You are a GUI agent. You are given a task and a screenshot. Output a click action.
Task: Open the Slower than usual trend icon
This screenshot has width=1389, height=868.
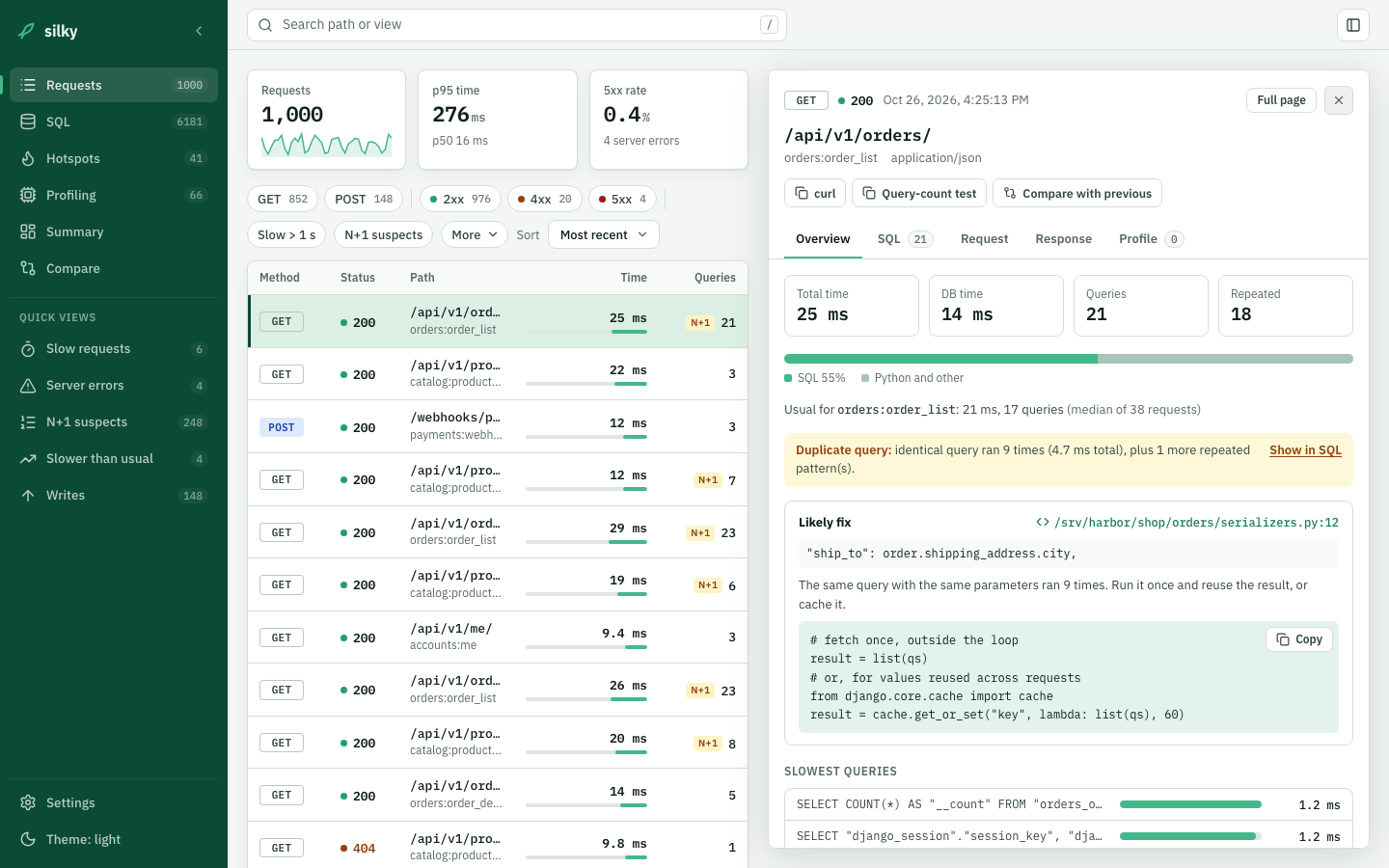point(28,459)
